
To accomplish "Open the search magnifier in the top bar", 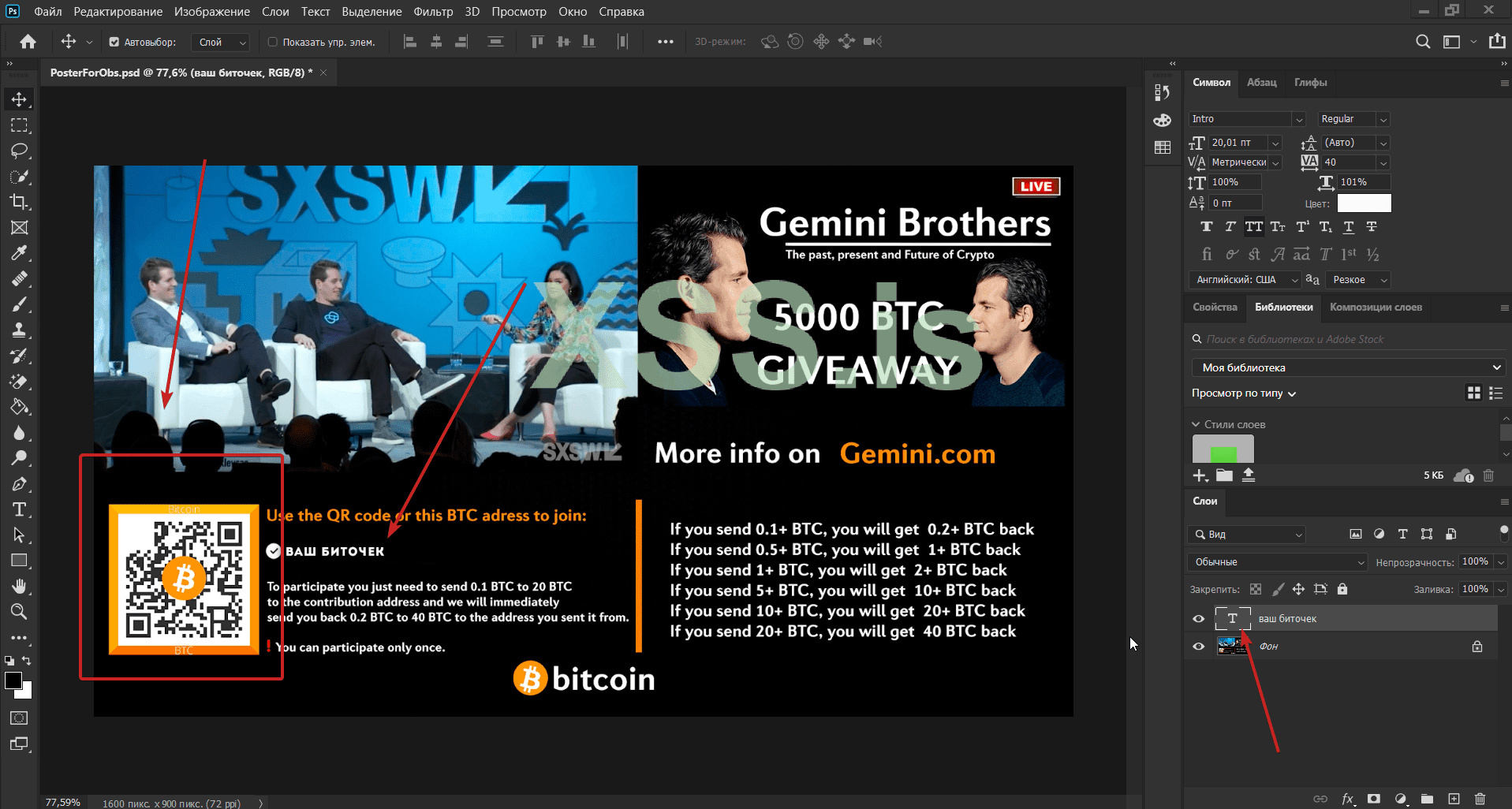I will pos(1423,42).
